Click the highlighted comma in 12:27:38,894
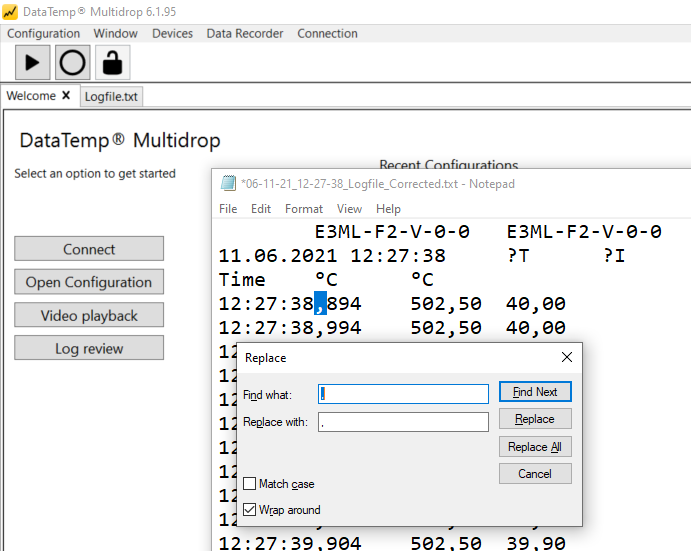691x551 pixels. [x=320, y=303]
